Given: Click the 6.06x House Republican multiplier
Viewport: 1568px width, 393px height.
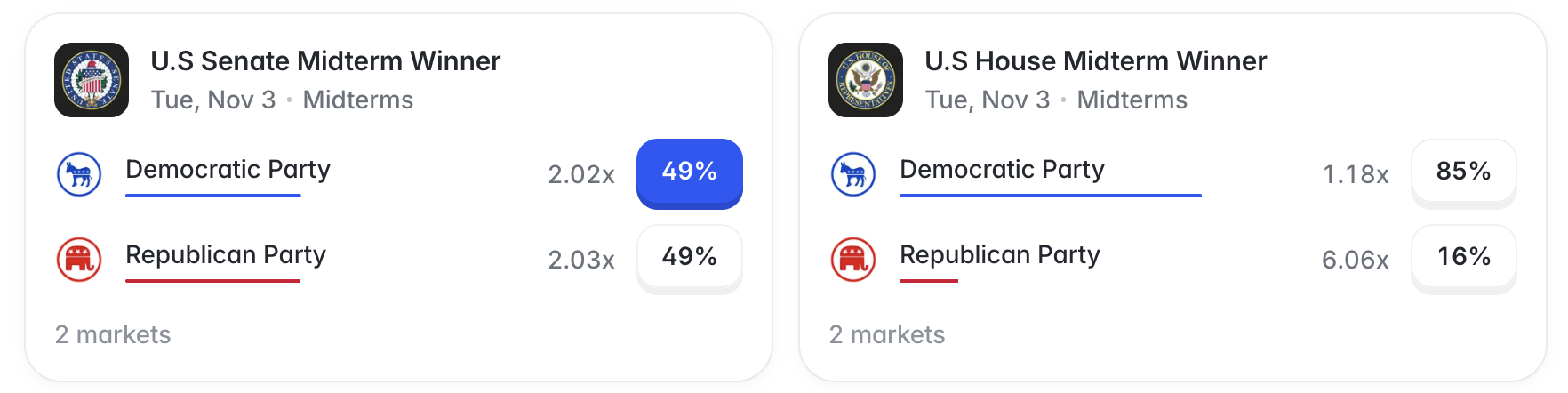Looking at the screenshot, I should point(1356,260).
